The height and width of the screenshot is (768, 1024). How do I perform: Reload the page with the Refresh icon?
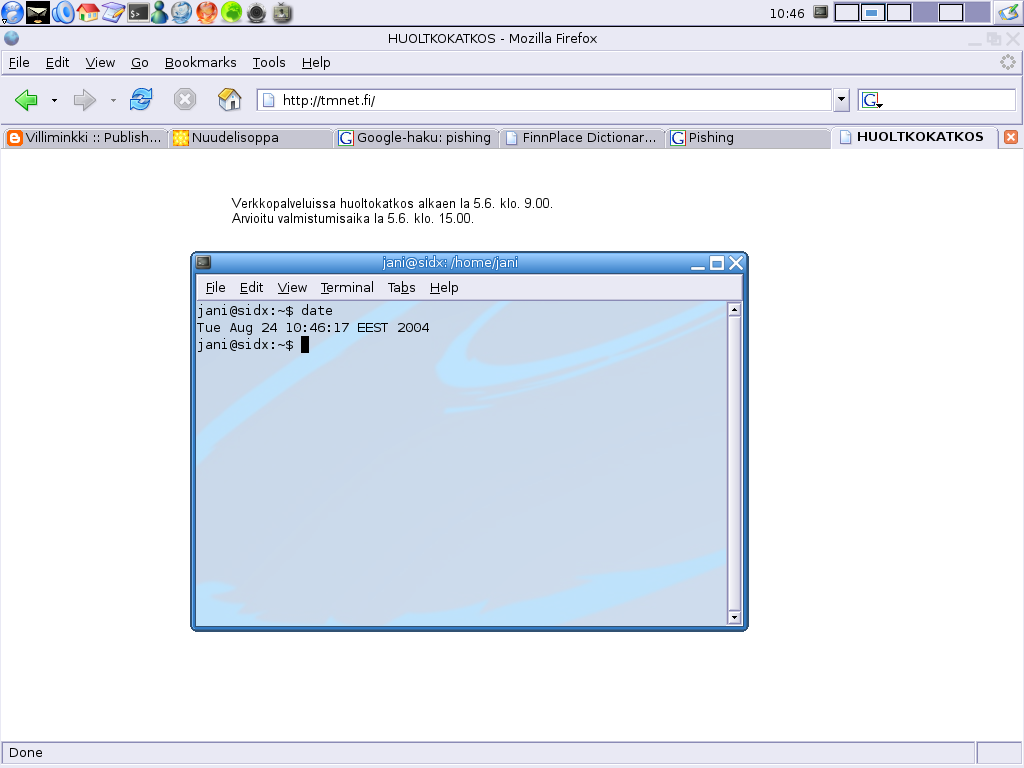point(141,100)
